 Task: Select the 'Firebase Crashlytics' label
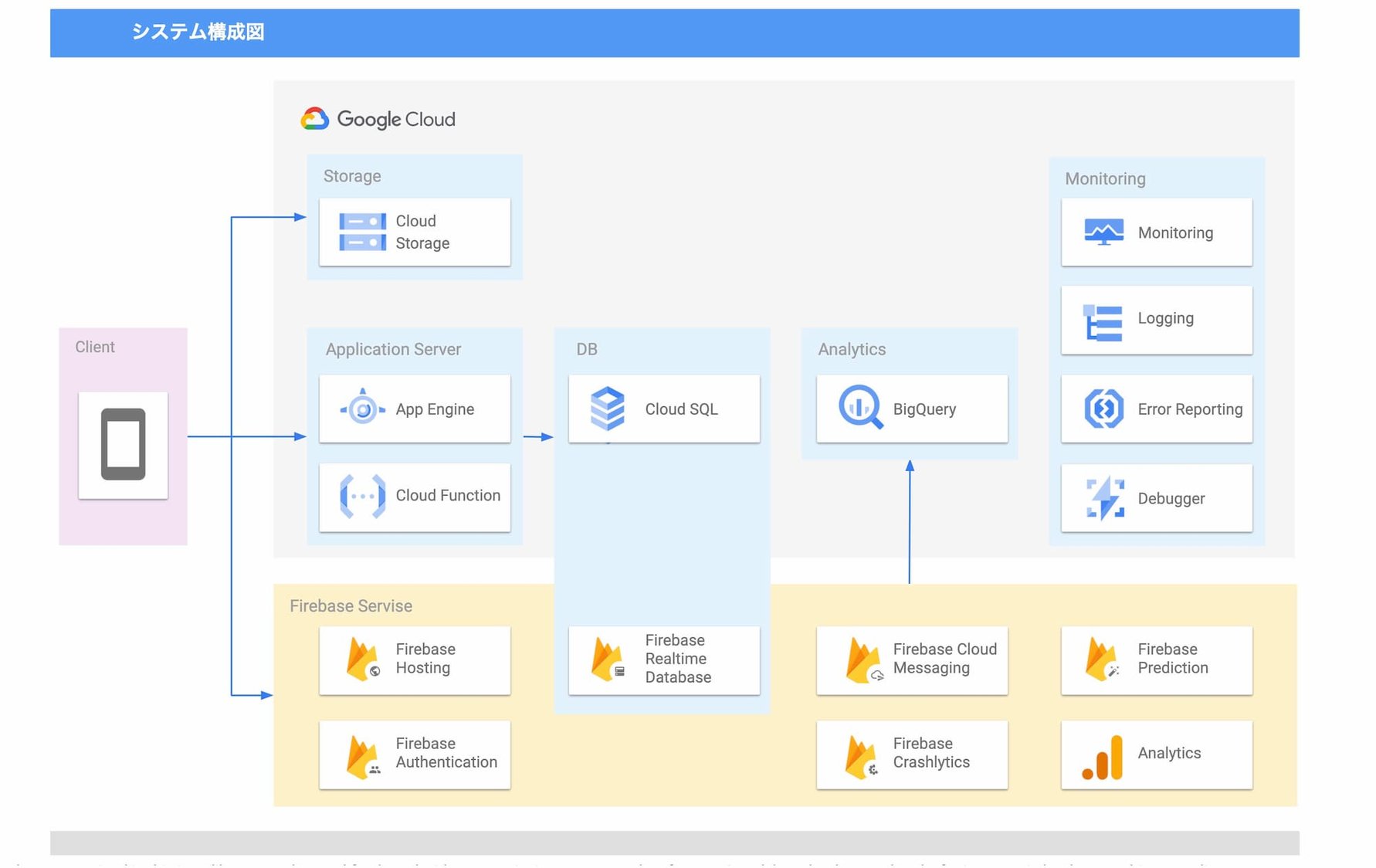pyautogui.click(x=931, y=753)
